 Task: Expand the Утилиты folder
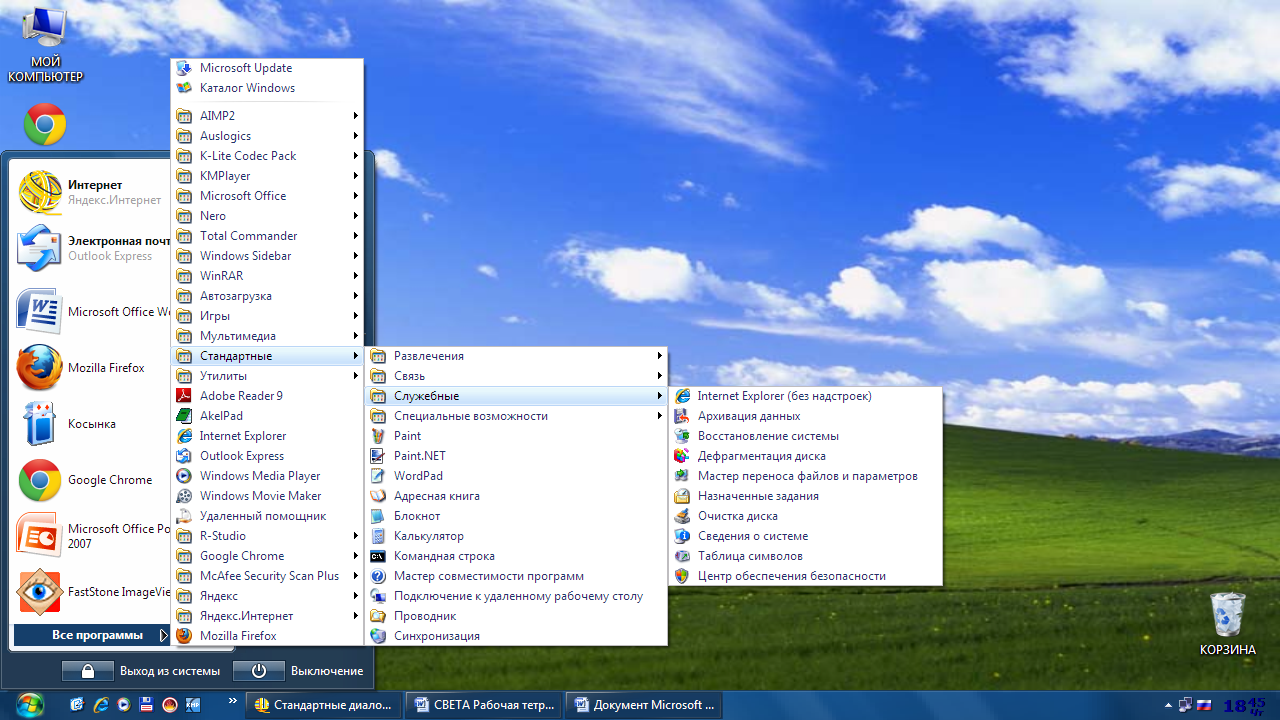(x=267, y=376)
